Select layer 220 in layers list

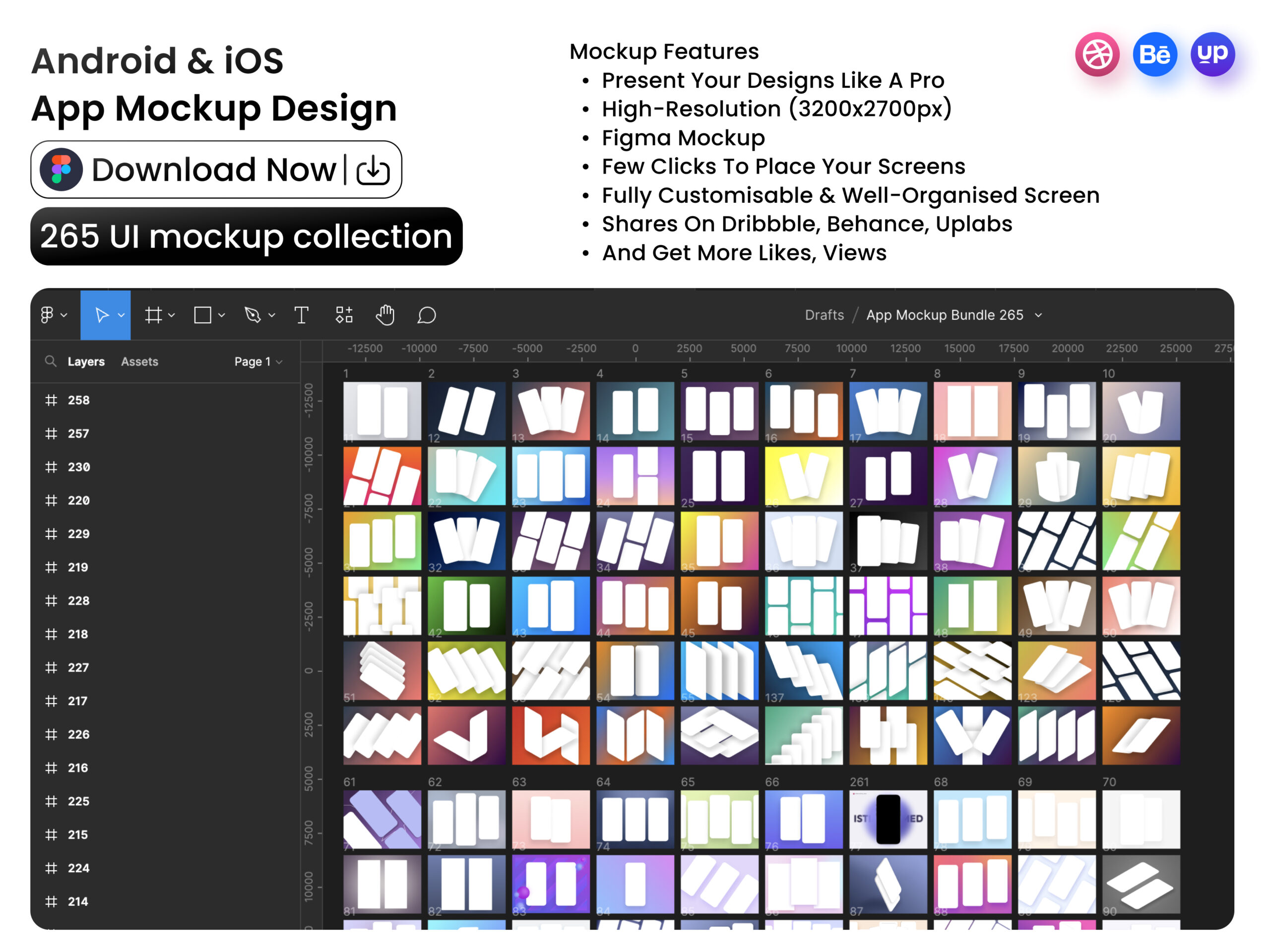coord(165,500)
